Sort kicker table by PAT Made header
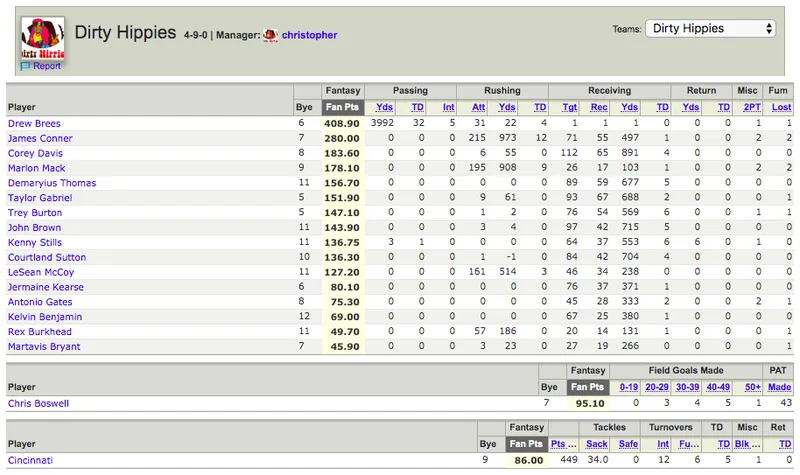Viewport: 800px width, 475px height. tap(780, 387)
